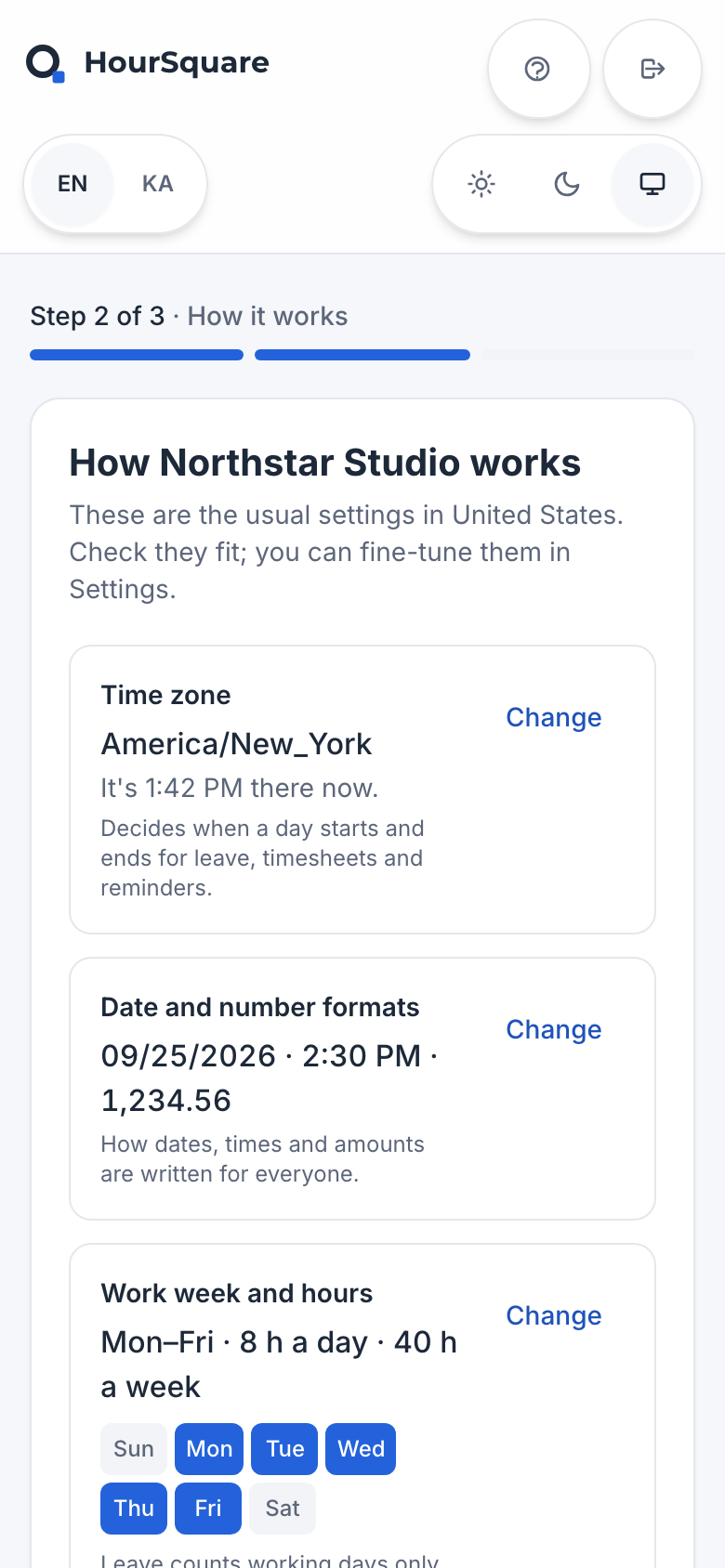The width and height of the screenshot is (725, 1568).
Task: Select EN language option
Action: [72, 184]
